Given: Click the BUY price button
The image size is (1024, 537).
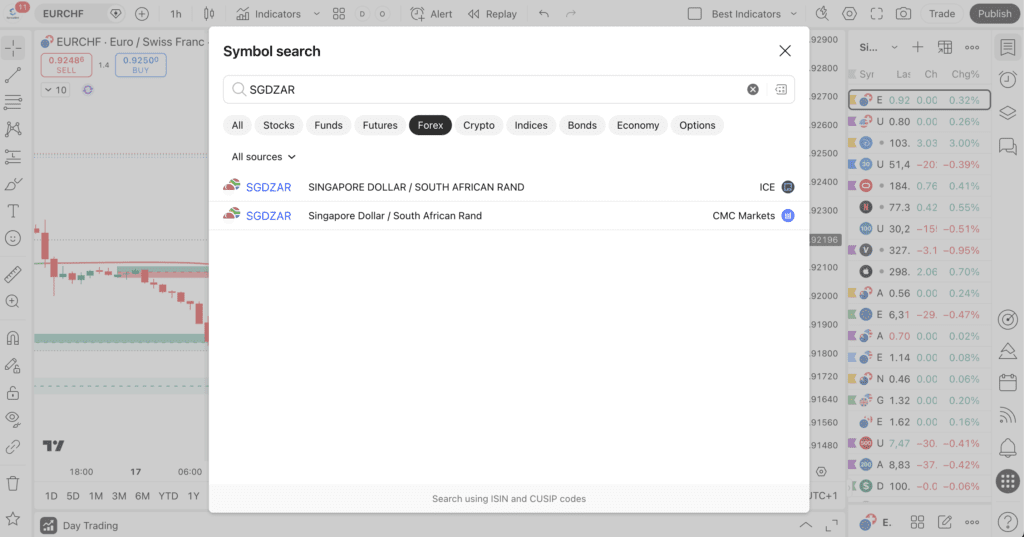Looking at the screenshot, I should tap(141, 65).
